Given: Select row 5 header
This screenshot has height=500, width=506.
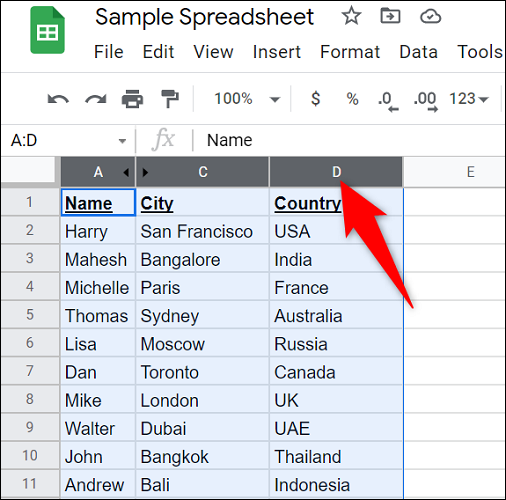Looking at the screenshot, I should [x=30, y=315].
